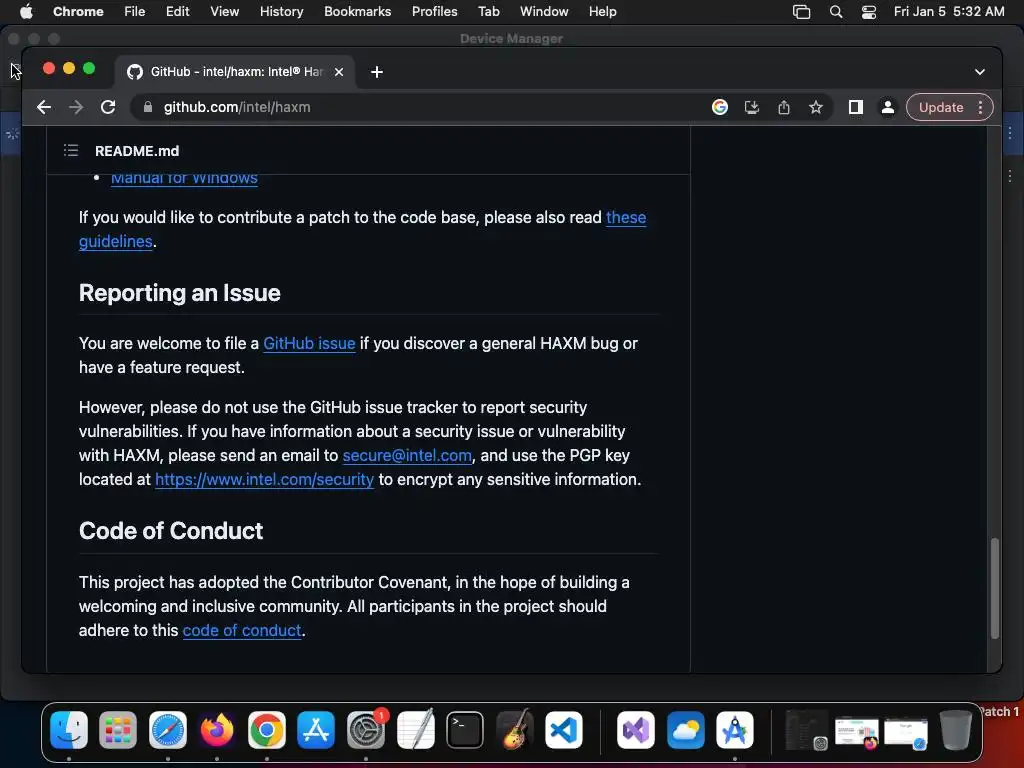The height and width of the screenshot is (768, 1024).
Task: Expand the tab search chevron
Action: click(x=980, y=72)
